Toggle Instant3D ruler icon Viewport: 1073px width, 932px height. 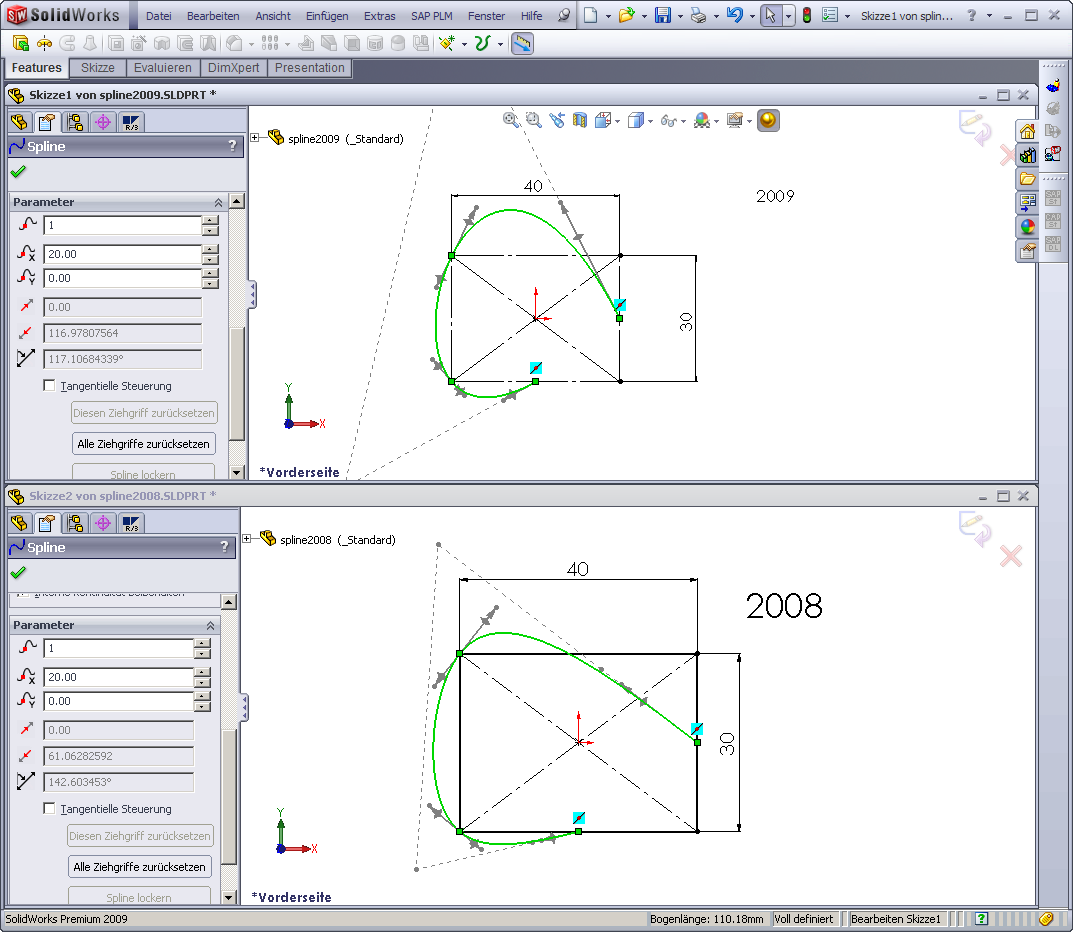(x=522, y=44)
